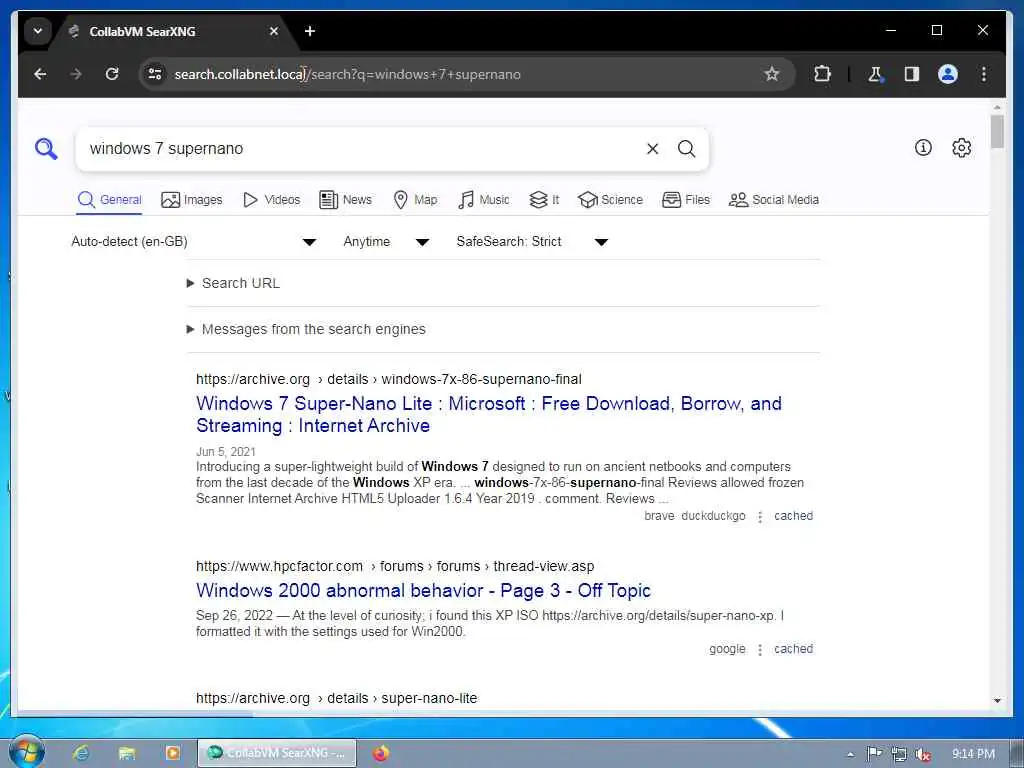
Task: Open the Auto-detect (en-GB) language dropdown
Action: pos(194,242)
